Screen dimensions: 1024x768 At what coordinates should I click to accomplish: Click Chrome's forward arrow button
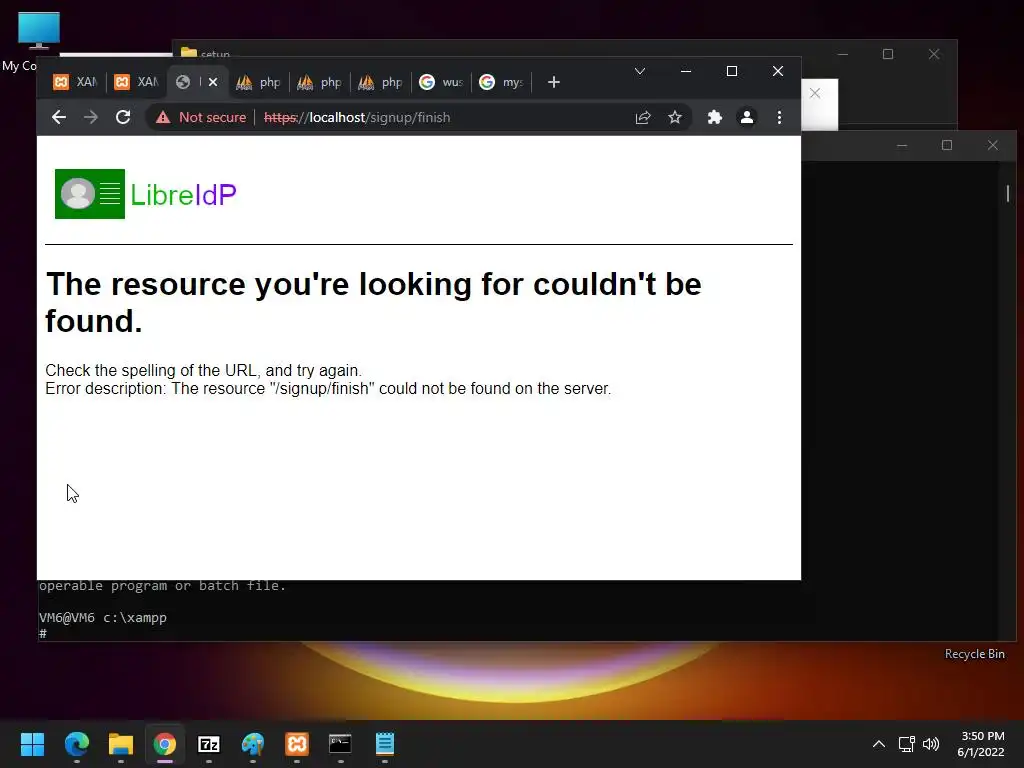(91, 118)
